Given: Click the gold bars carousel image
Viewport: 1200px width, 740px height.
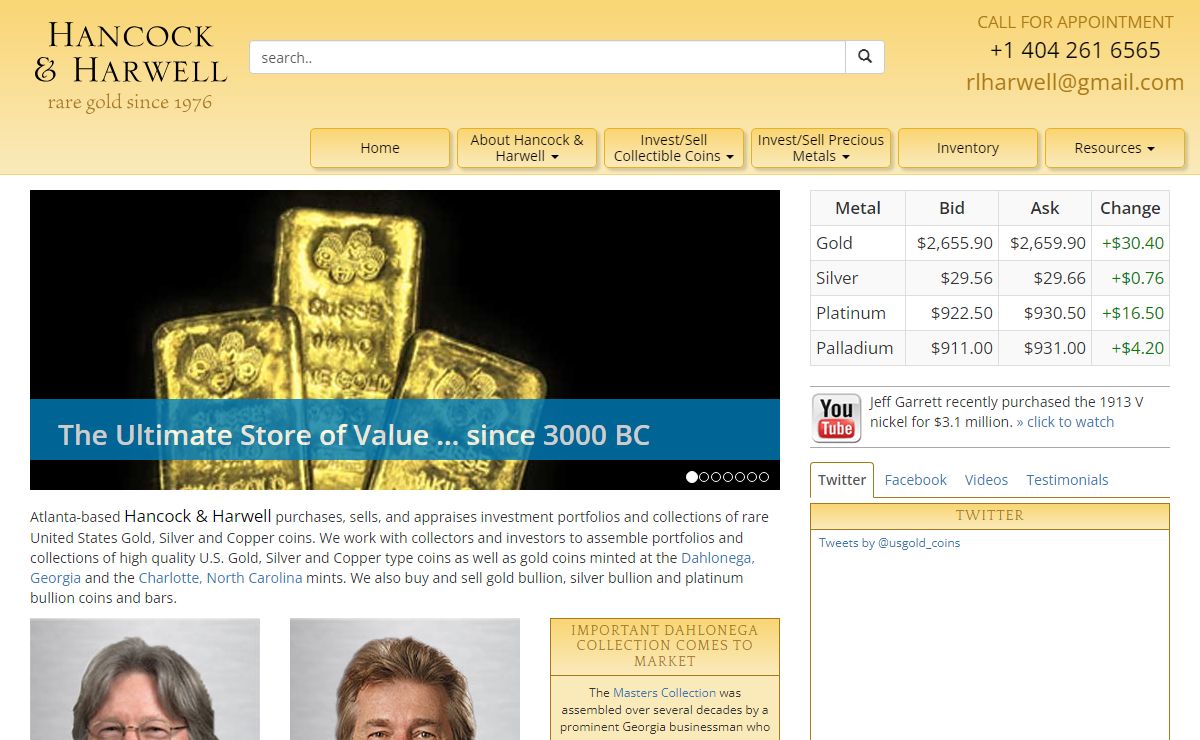Looking at the screenshot, I should 405,340.
